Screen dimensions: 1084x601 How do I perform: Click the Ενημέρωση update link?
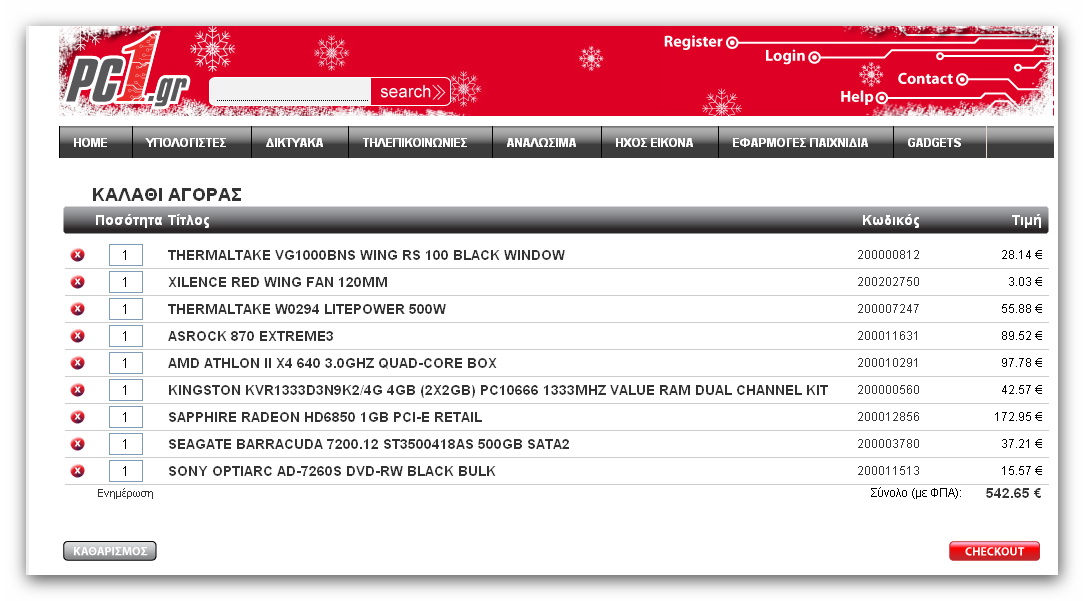coord(125,494)
